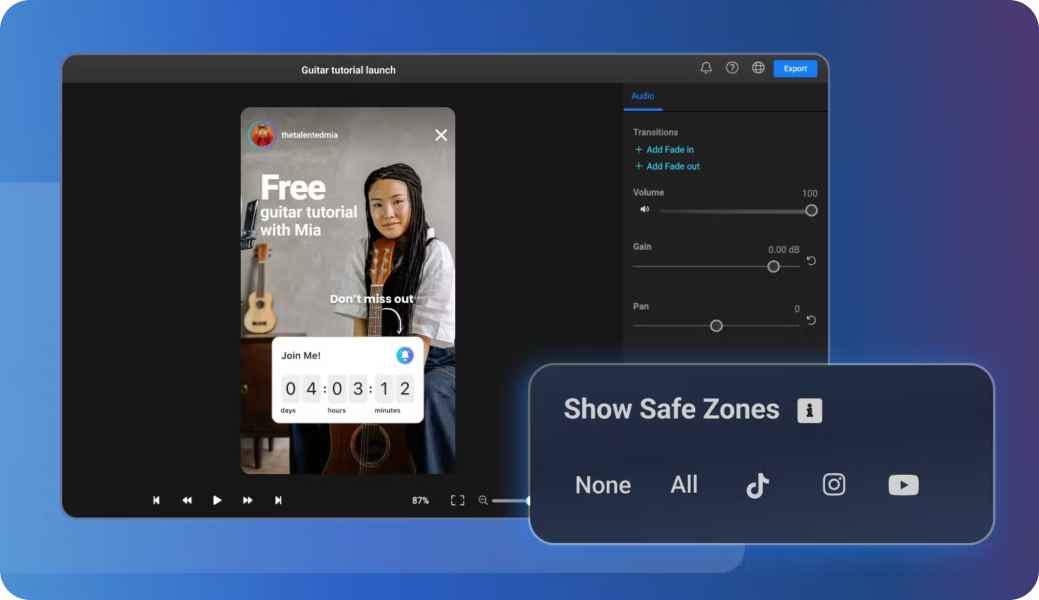Select None for safe zones
Screen dimensions: 1039x600
[602, 484]
